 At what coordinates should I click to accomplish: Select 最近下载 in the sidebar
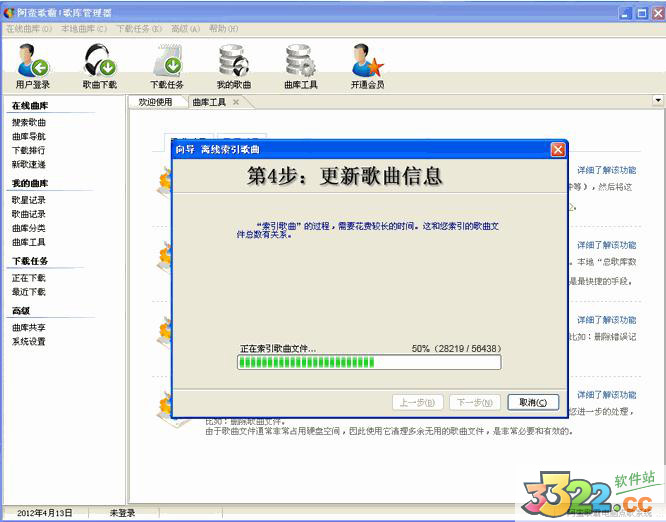pyautogui.click(x=29, y=292)
